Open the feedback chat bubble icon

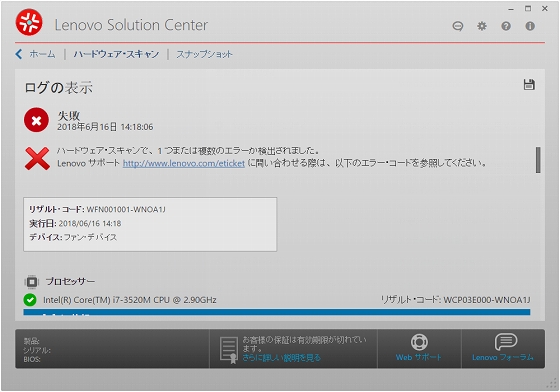click(x=458, y=26)
